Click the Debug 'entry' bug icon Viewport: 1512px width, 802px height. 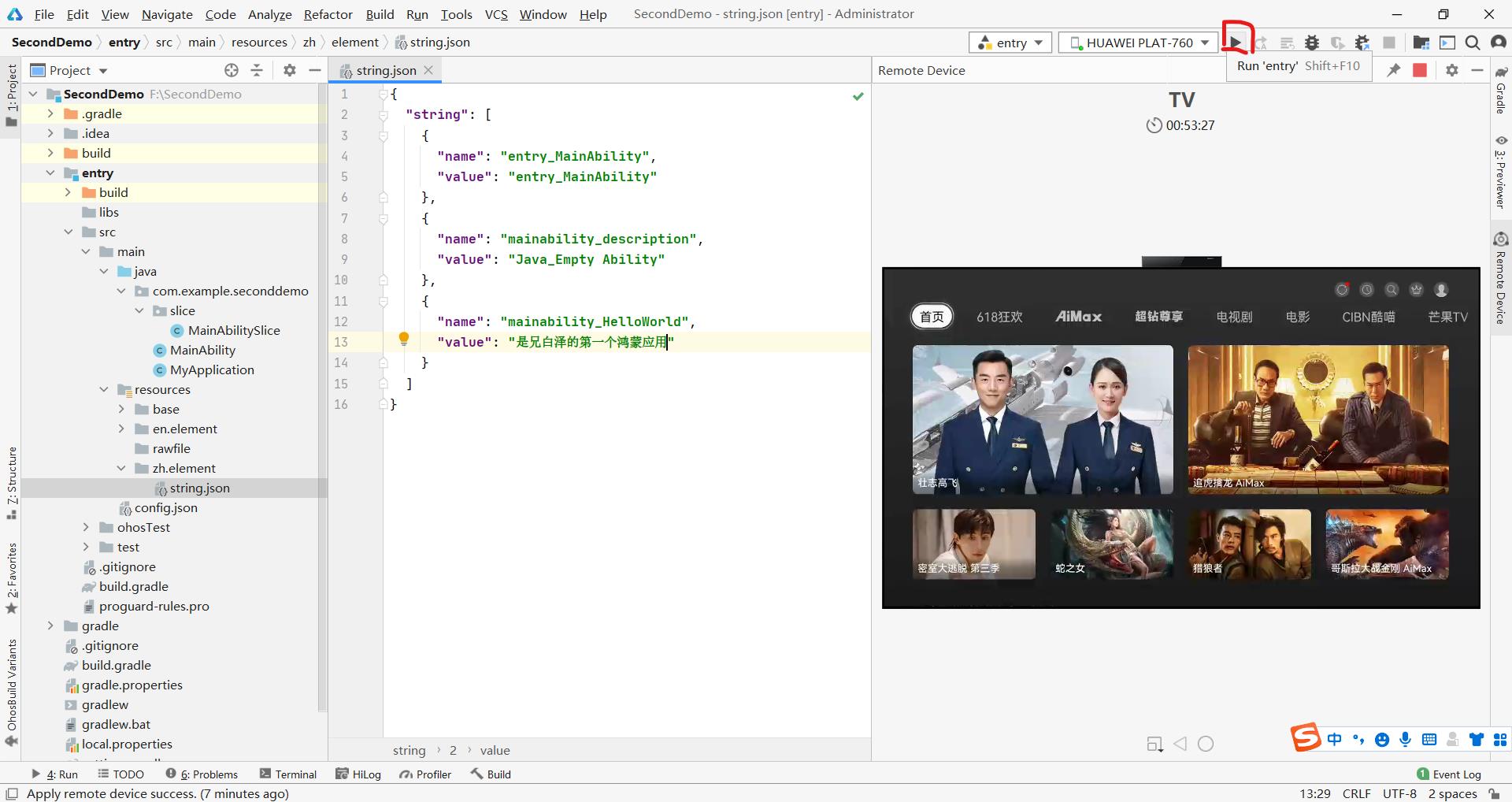click(x=1312, y=43)
